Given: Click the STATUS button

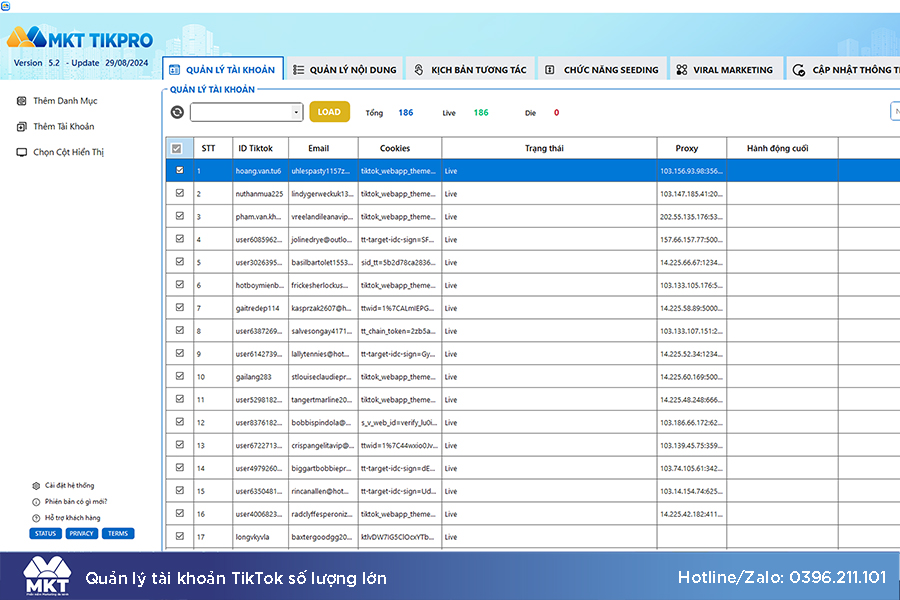Looking at the screenshot, I should point(45,533).
